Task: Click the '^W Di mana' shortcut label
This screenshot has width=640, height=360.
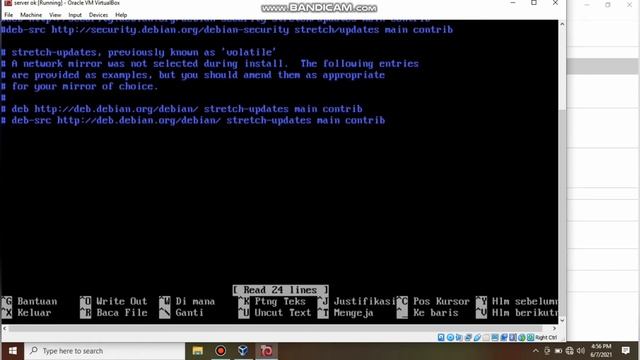Action: click(187, 301)
